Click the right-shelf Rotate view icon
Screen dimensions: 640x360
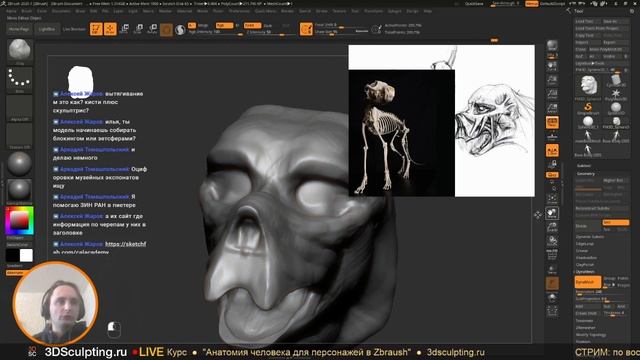pyautogui.click(x=552, y=241)
